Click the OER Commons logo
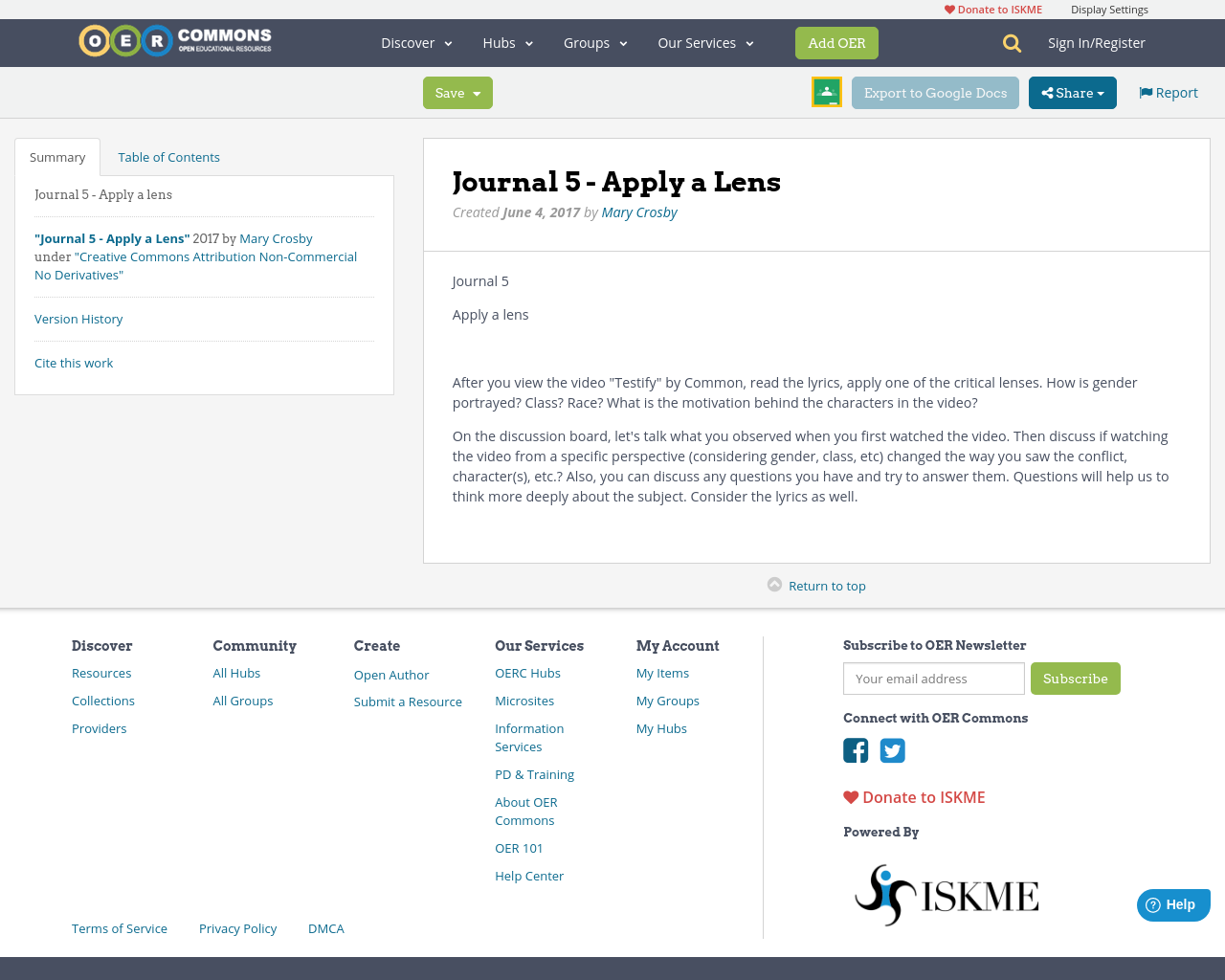This screenshot has height=980, width=1225. 174,40
